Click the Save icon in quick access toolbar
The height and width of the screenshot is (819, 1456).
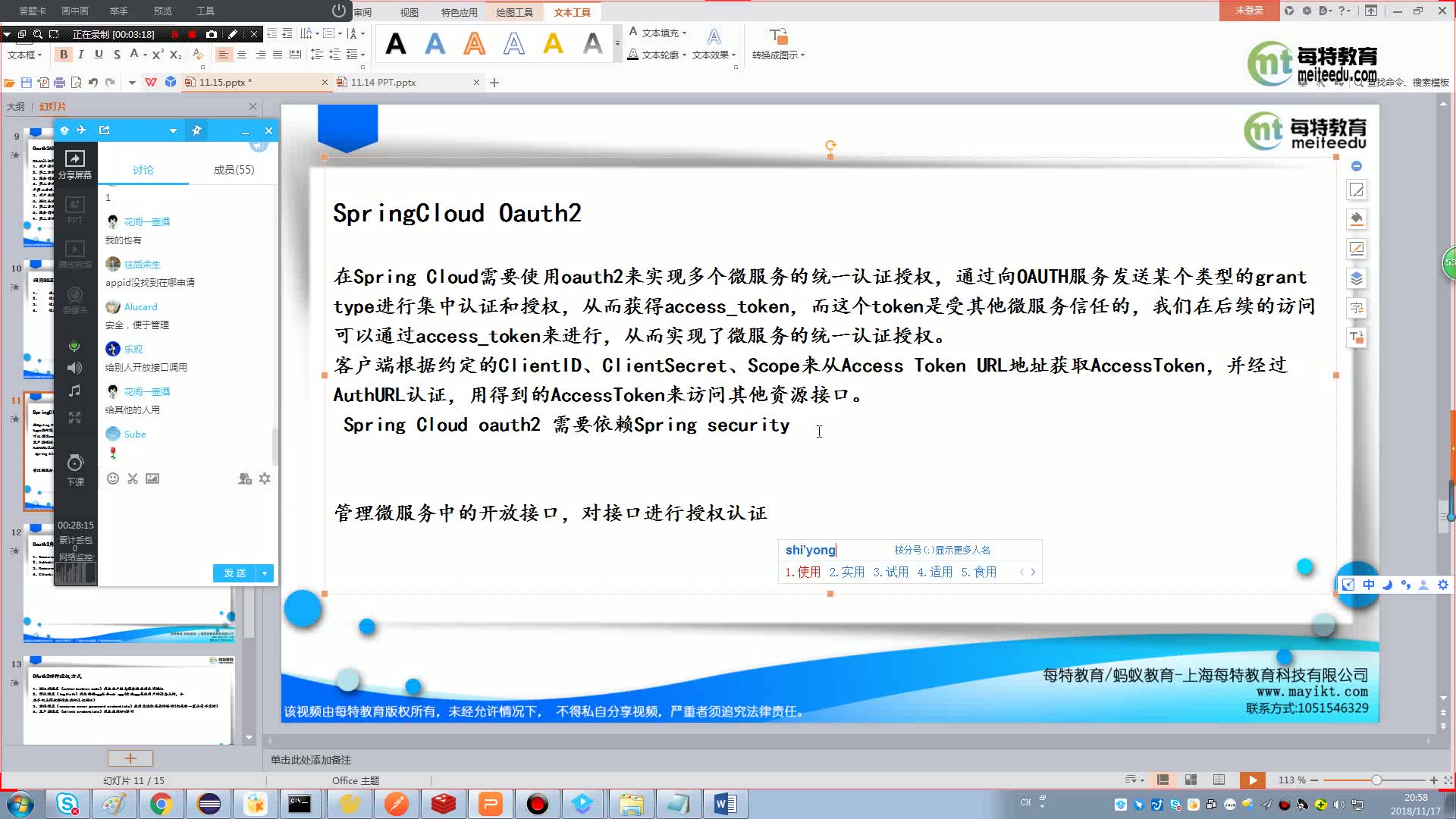(x=27, y=82)
